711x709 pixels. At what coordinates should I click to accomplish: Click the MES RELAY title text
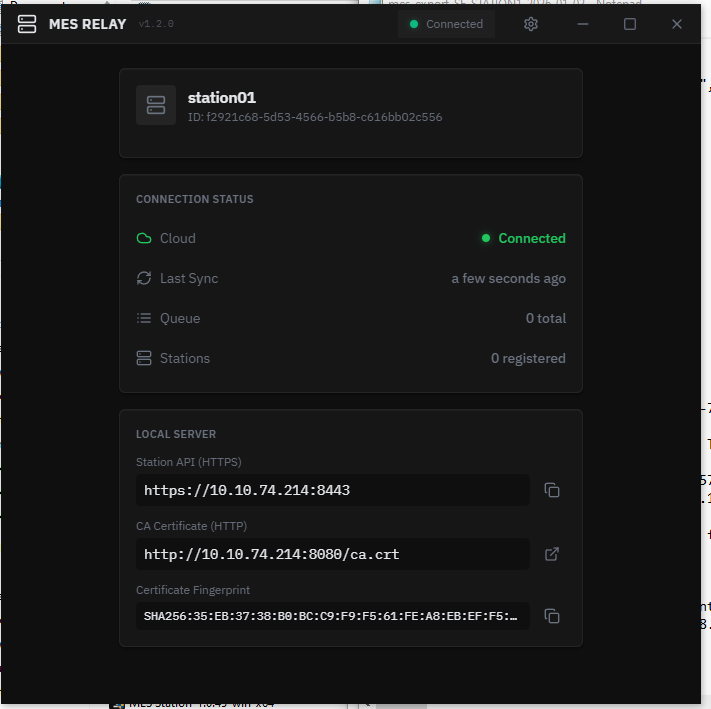click(x=88, y=24)
